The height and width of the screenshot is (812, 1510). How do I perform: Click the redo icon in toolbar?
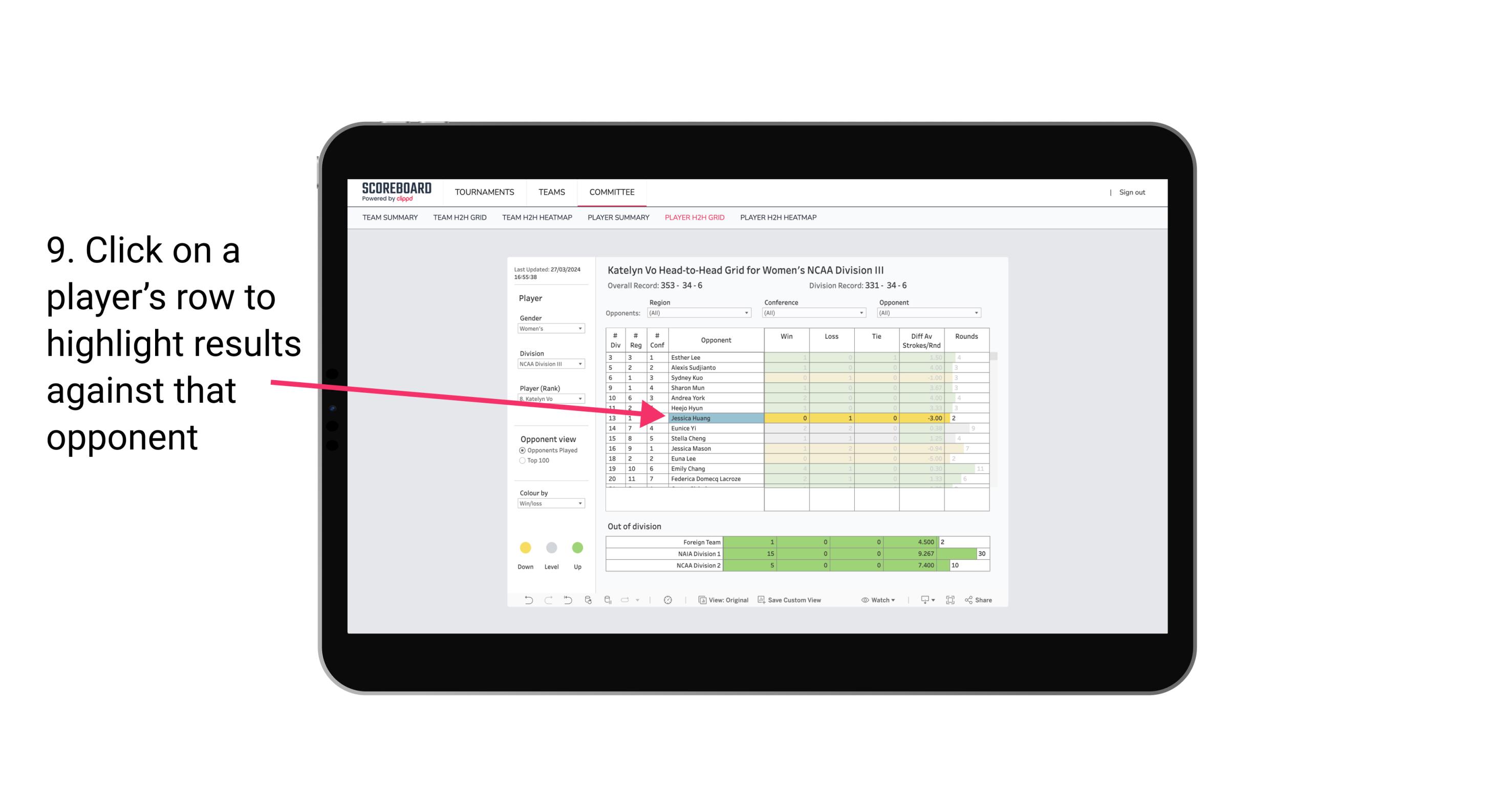point(547,601)
